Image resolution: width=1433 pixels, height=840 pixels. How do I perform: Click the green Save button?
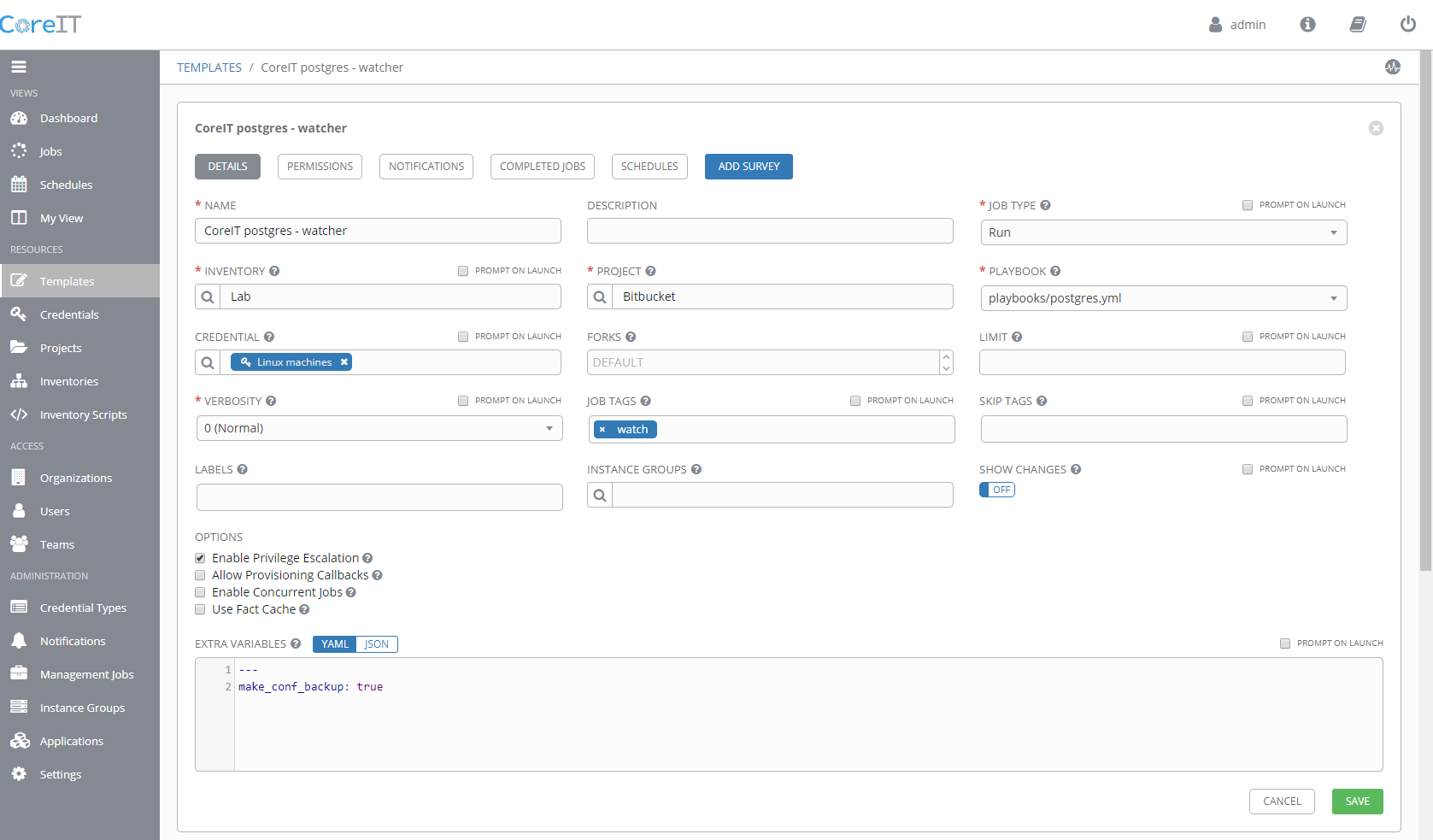1357,802
